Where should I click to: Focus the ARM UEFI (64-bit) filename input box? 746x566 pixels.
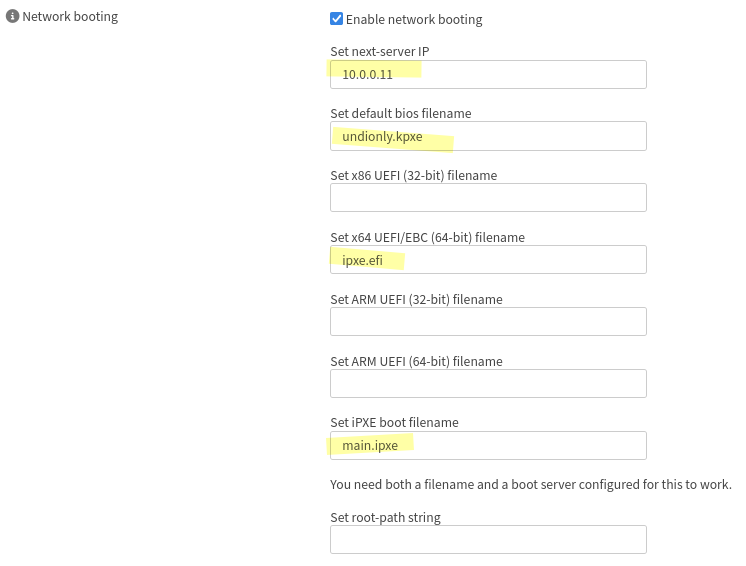tap(488, 384)
